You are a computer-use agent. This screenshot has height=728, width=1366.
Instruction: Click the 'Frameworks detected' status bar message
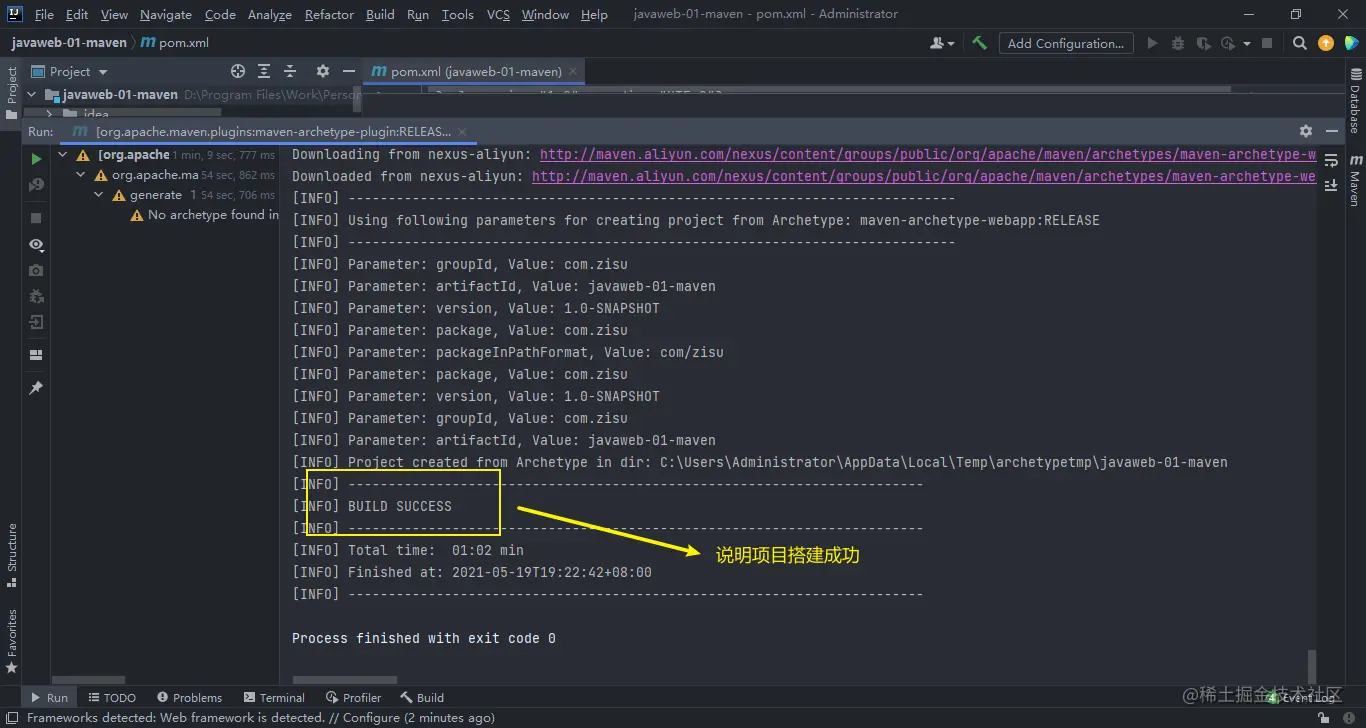coord(260,717)
